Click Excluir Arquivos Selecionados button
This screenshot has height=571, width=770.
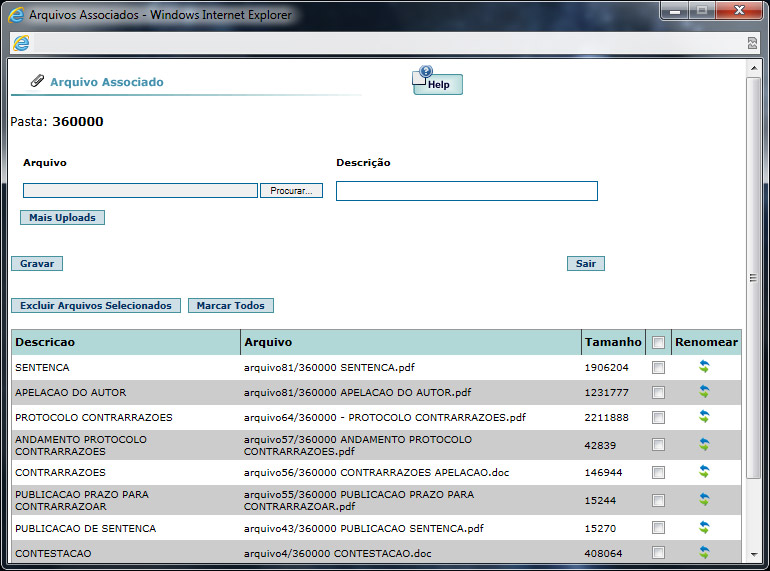(x=97, y=306)
